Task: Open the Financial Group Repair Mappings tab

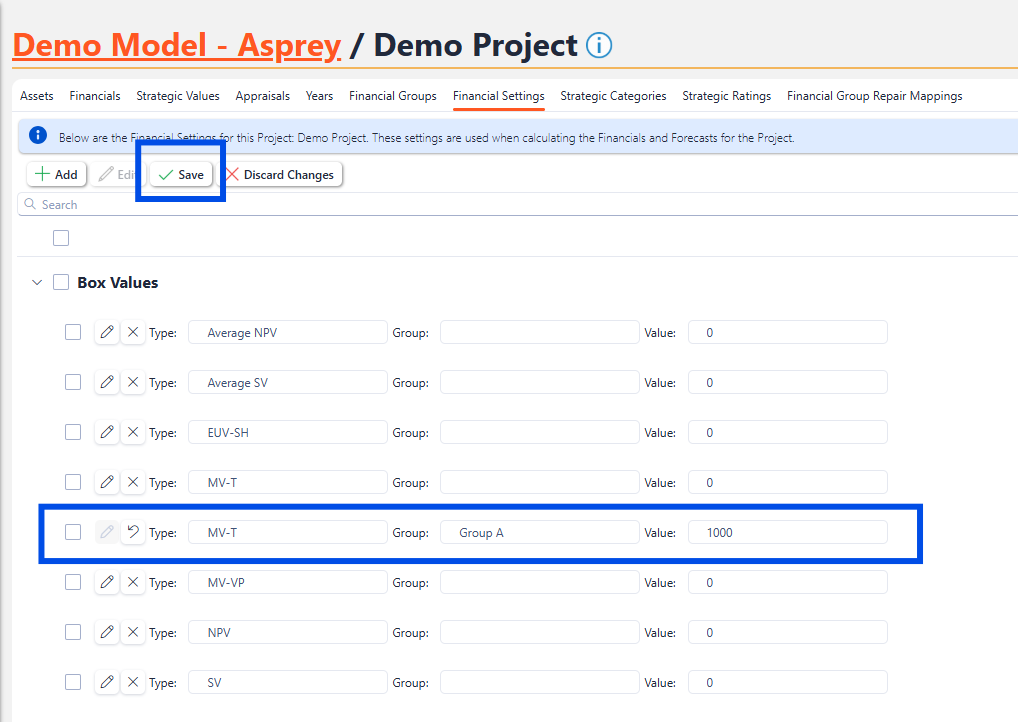Action: point(874,96)
